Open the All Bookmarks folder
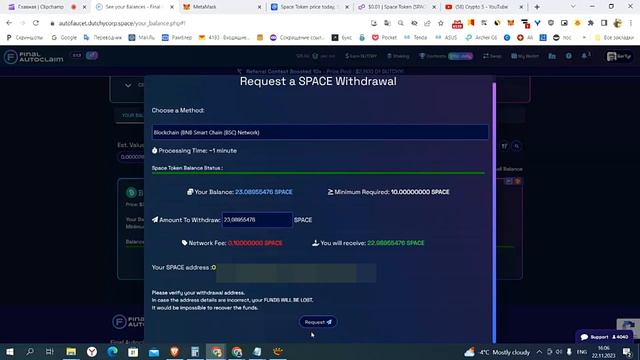The width and height of the screenshot is (640, 360). tap(614, 37)
